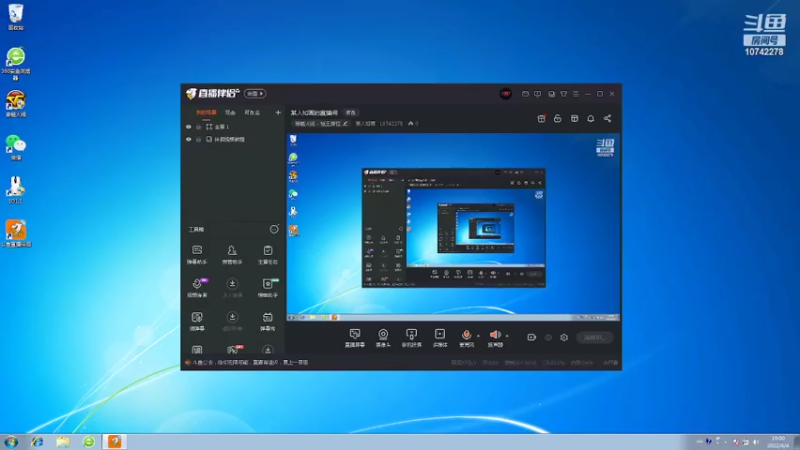Image resolution: width=800 pixels, height=450 pixels.
Task: Switch to the first scene tab (highlighted)
Action: pos(206,113)
